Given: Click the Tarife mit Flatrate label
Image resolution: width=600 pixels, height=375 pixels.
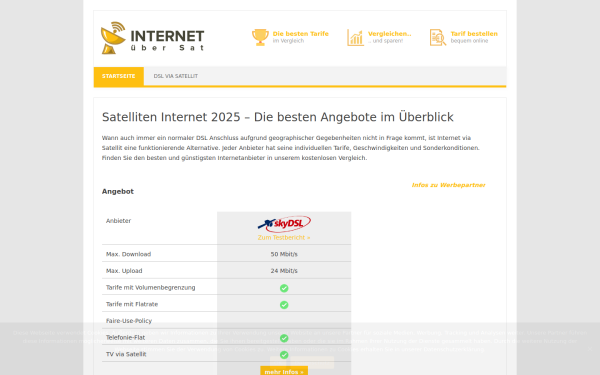Looking at the screenshot, I should click(x=132, y=304).
